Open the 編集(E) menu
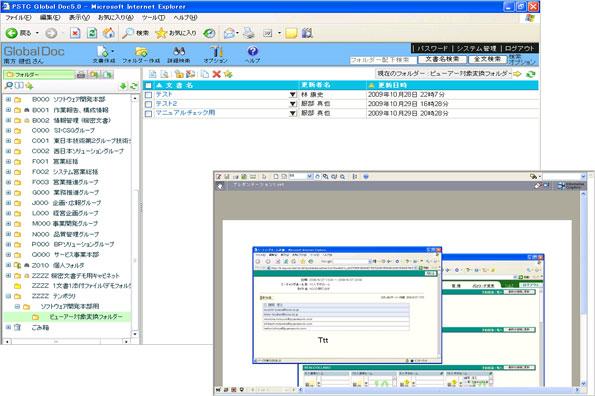The width and height of the screenshot is (595, 396). (50, 18)
